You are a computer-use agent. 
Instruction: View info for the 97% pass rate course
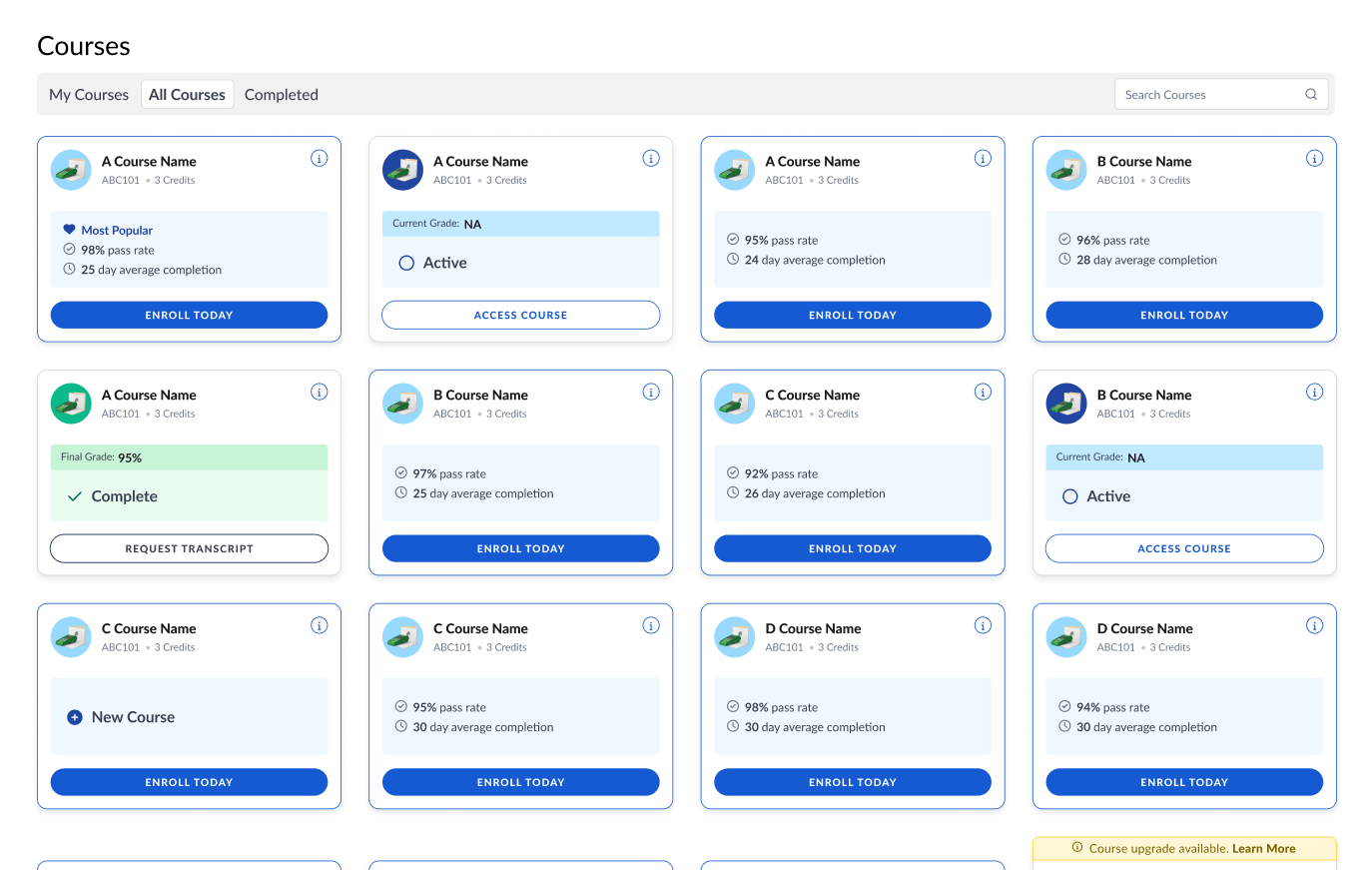coord(651,392)
